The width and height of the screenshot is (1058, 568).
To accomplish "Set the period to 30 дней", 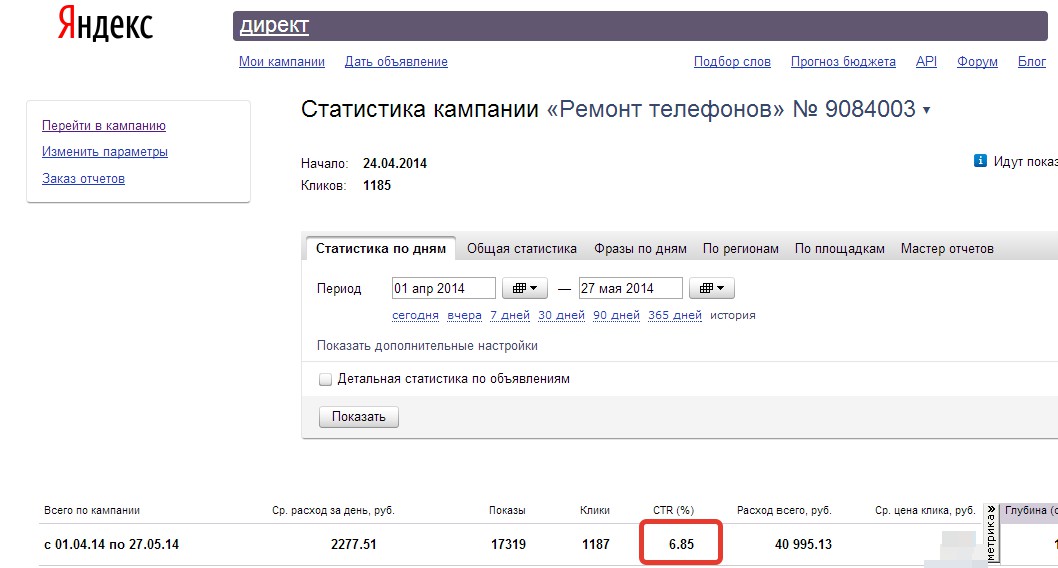I will click(561, 315).
